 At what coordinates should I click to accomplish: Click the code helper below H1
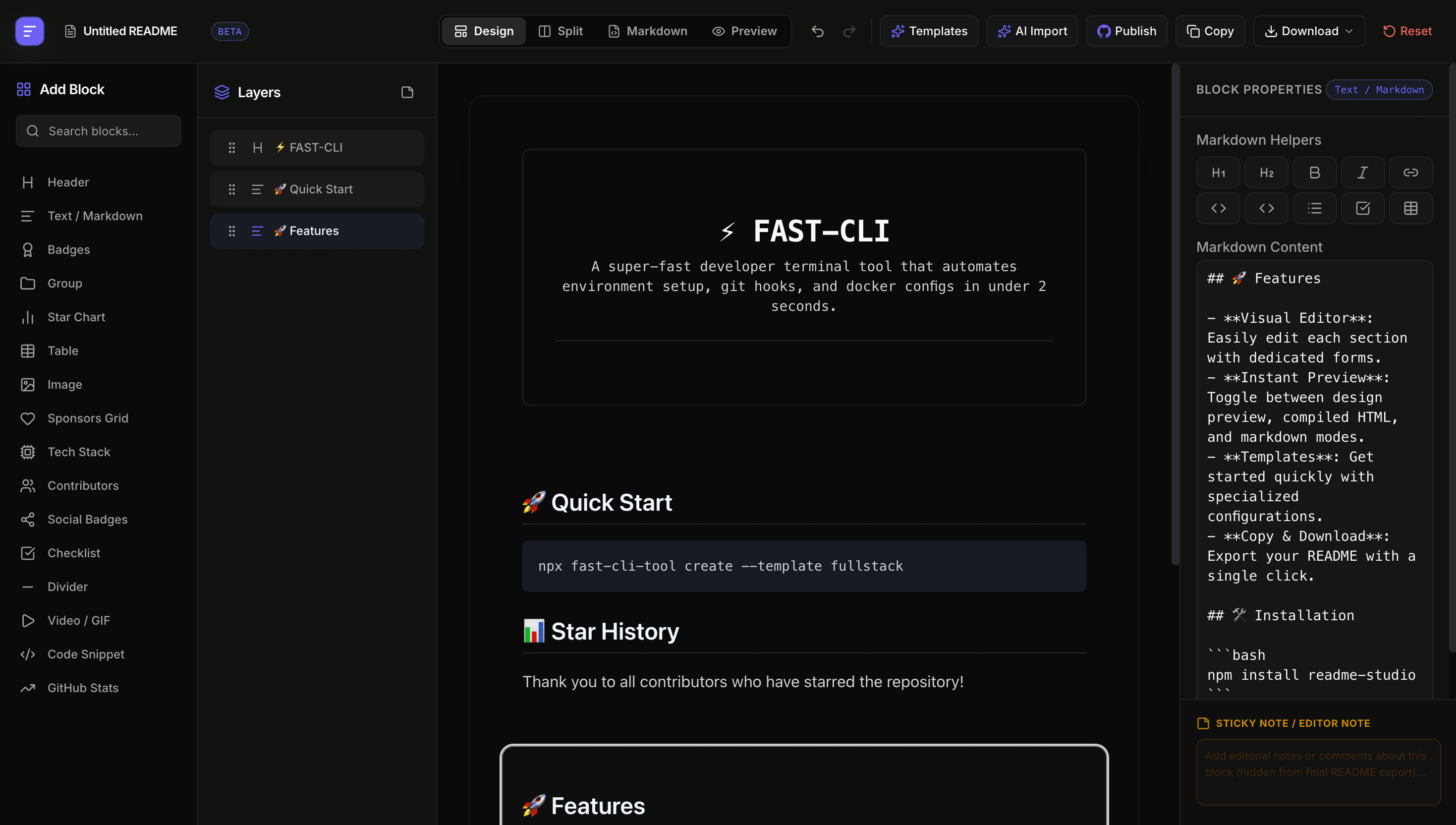tap(1218, 209)
